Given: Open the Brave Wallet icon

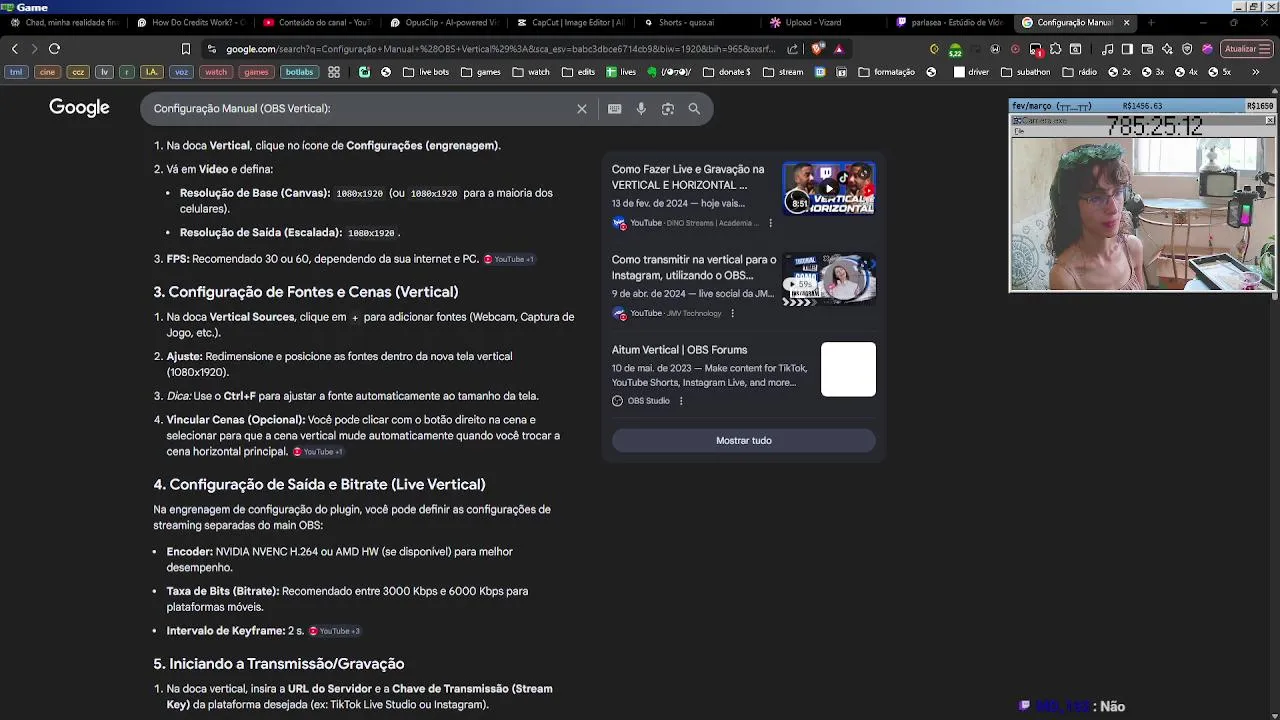Looking at the screenshot, I should (1147, 48).
